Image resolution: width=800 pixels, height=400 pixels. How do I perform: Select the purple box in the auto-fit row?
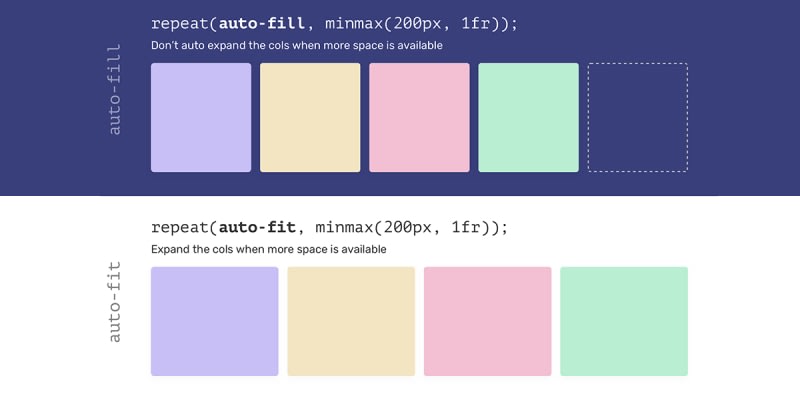pyautogui.click(x=214, y=321)
